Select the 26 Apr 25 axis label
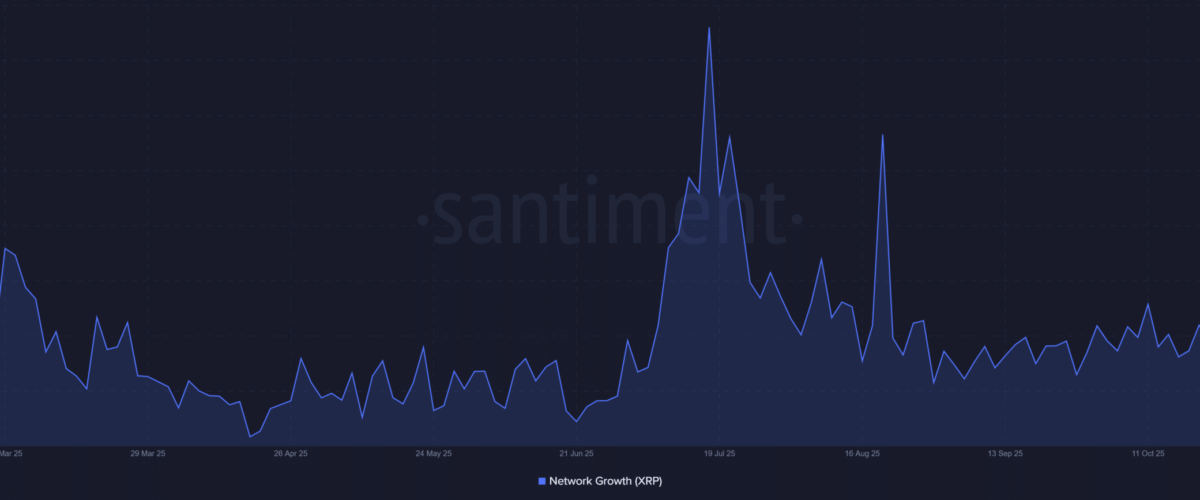 coord(291,453)
